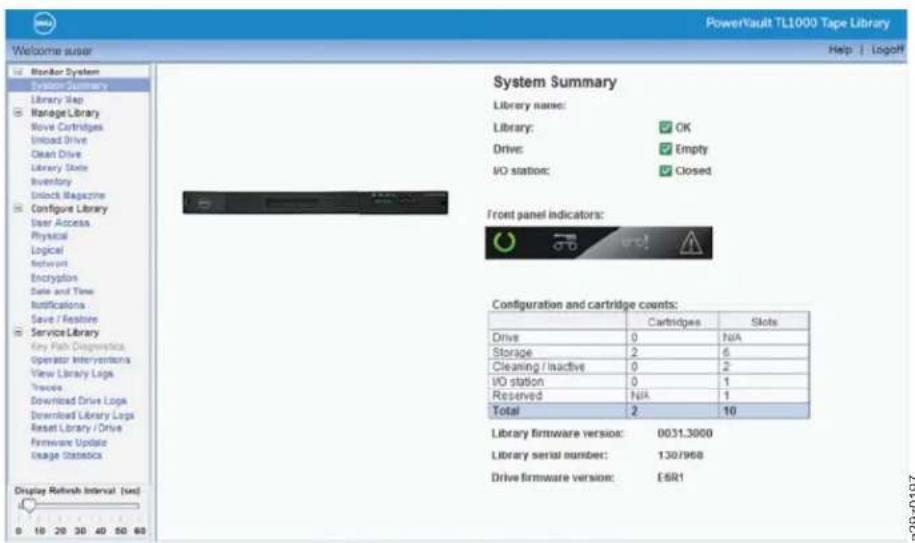The height and width of the screenshot is (543, 915).
Task: Click the Cleaning / Inactive row label
Action: point(538,367)
